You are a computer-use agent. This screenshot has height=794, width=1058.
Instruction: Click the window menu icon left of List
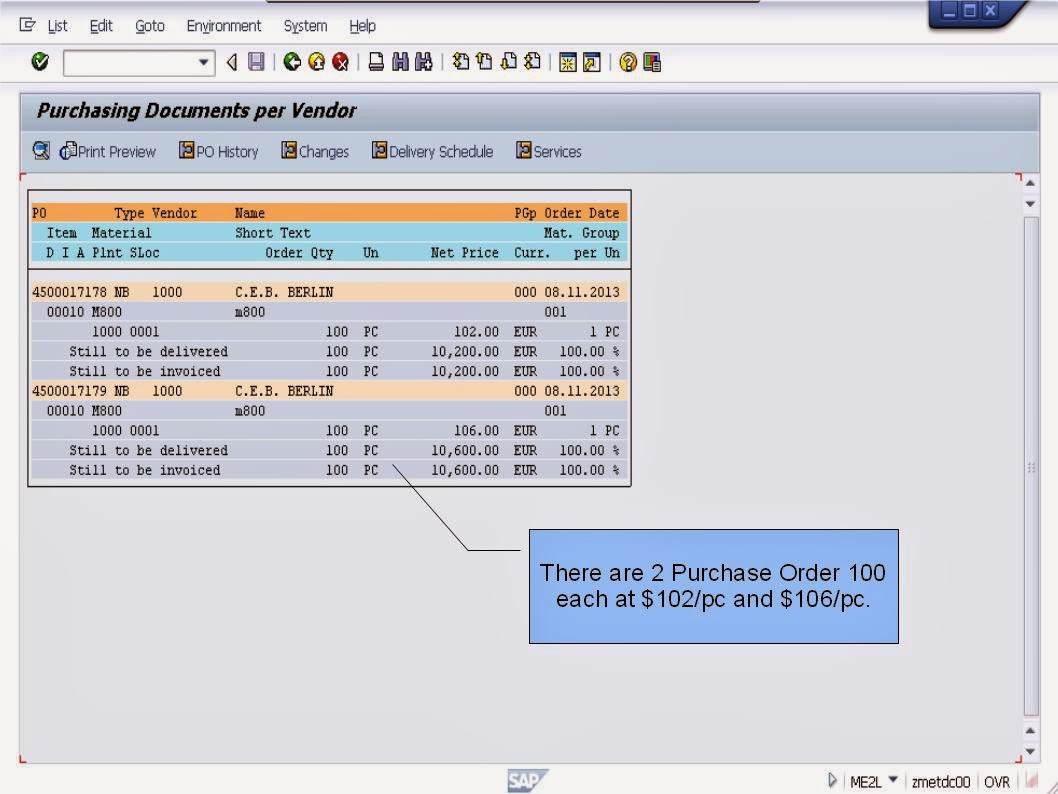click(x=27, y=26)
